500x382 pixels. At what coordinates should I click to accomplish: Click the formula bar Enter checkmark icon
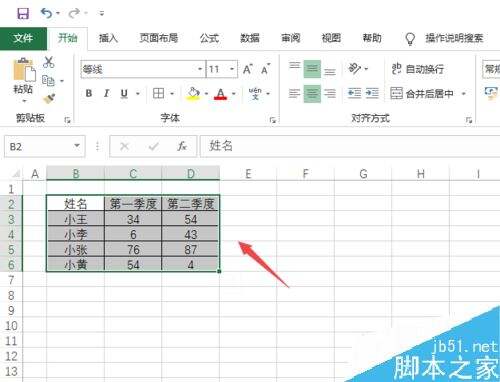(x=154, y=146)
